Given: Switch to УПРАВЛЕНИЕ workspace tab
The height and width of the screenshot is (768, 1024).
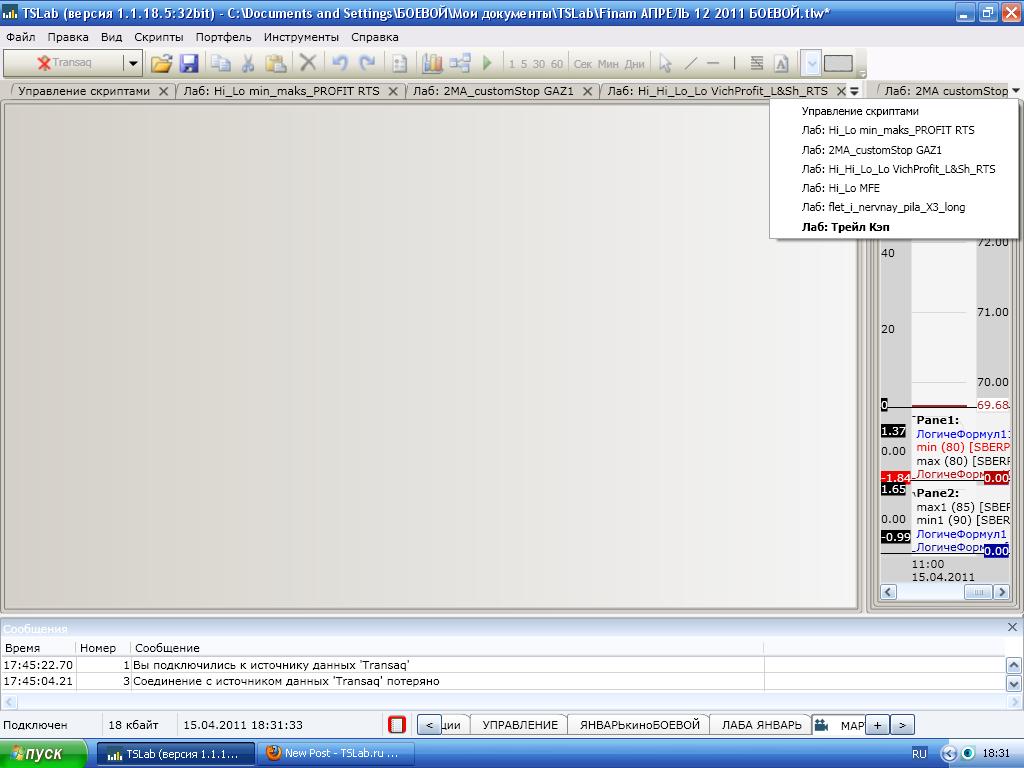Looking at the screenshot, I should pos(520,725).
